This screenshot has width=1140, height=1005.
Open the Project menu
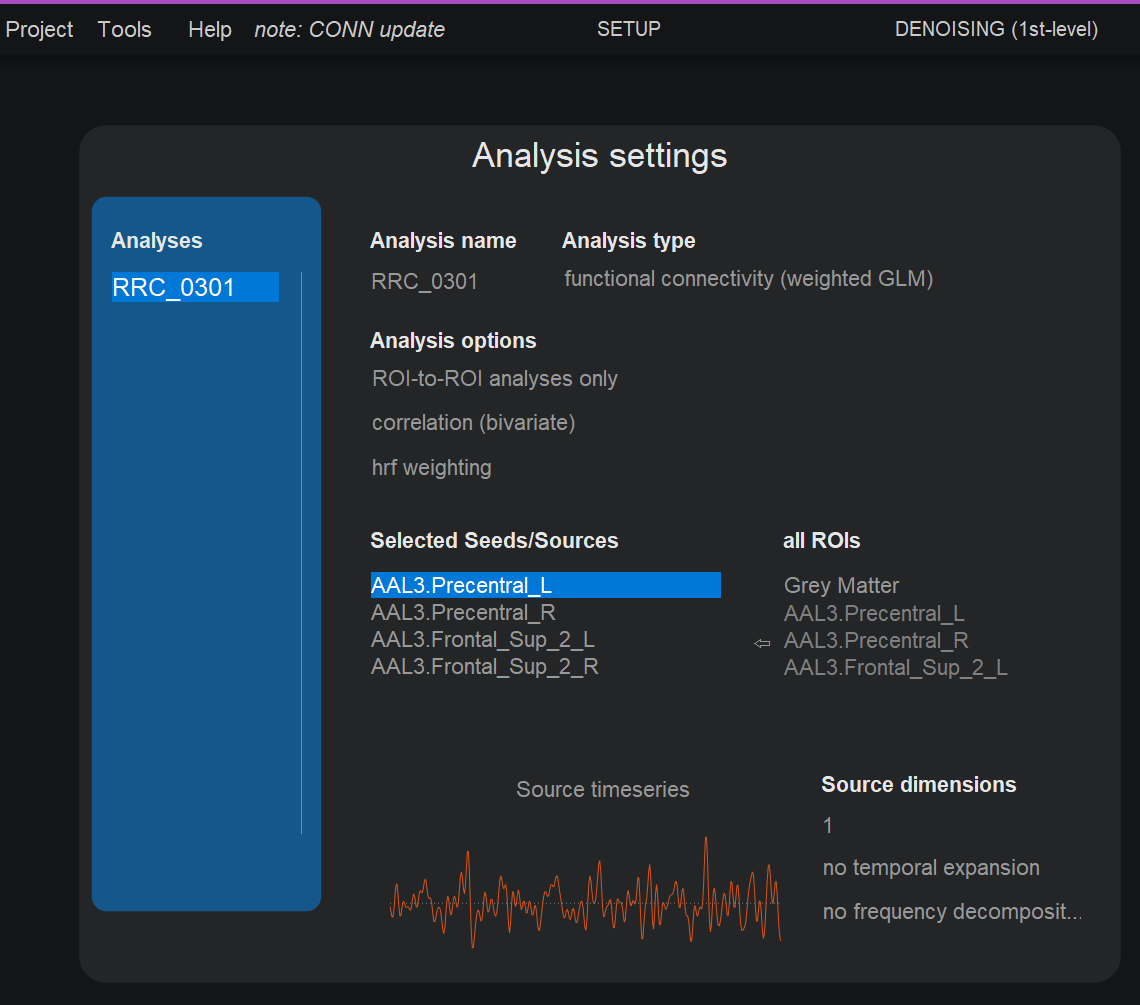pyautogui.click(x=39, y=30)
